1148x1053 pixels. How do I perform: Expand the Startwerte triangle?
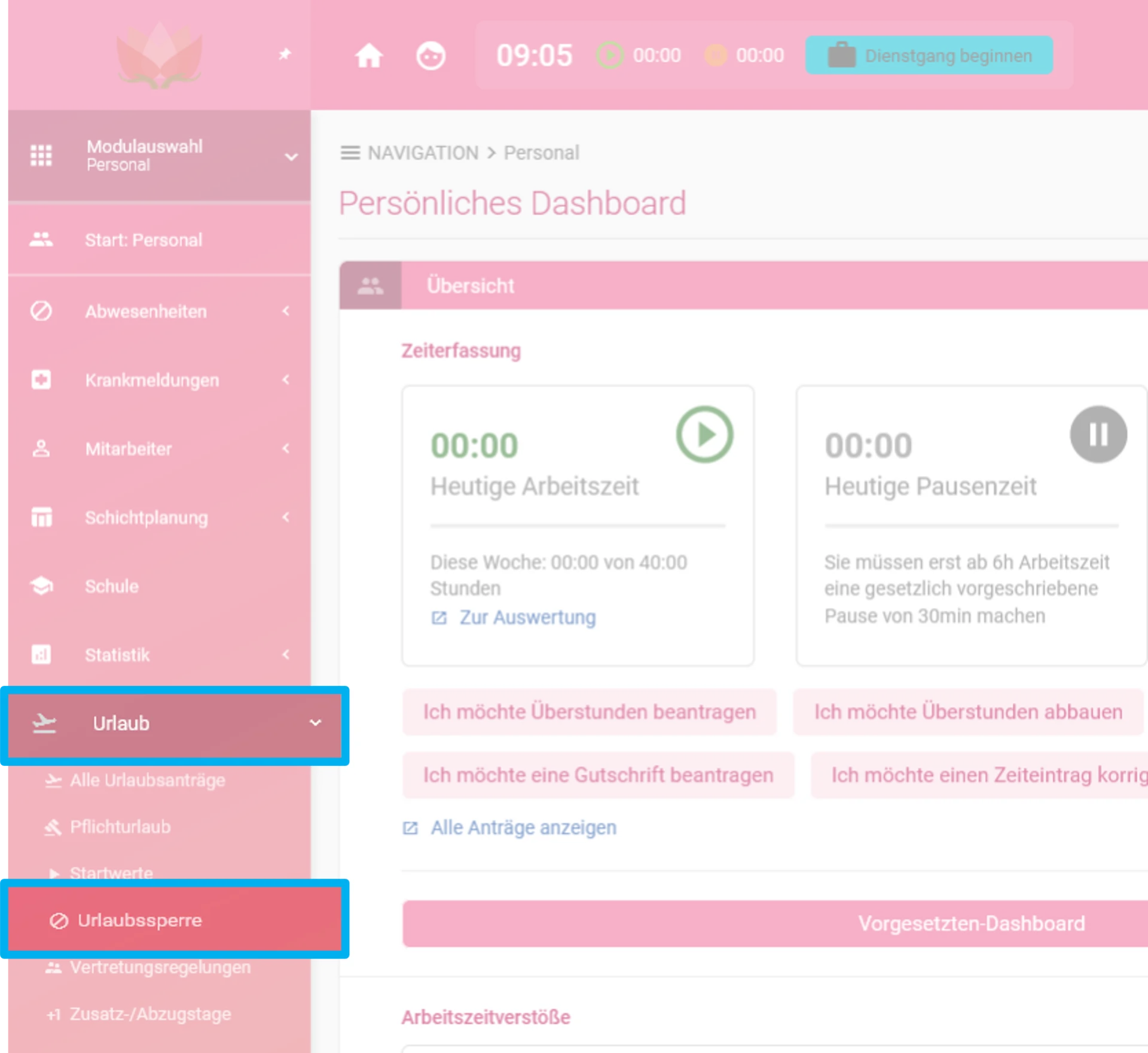[x=54, y=874]
